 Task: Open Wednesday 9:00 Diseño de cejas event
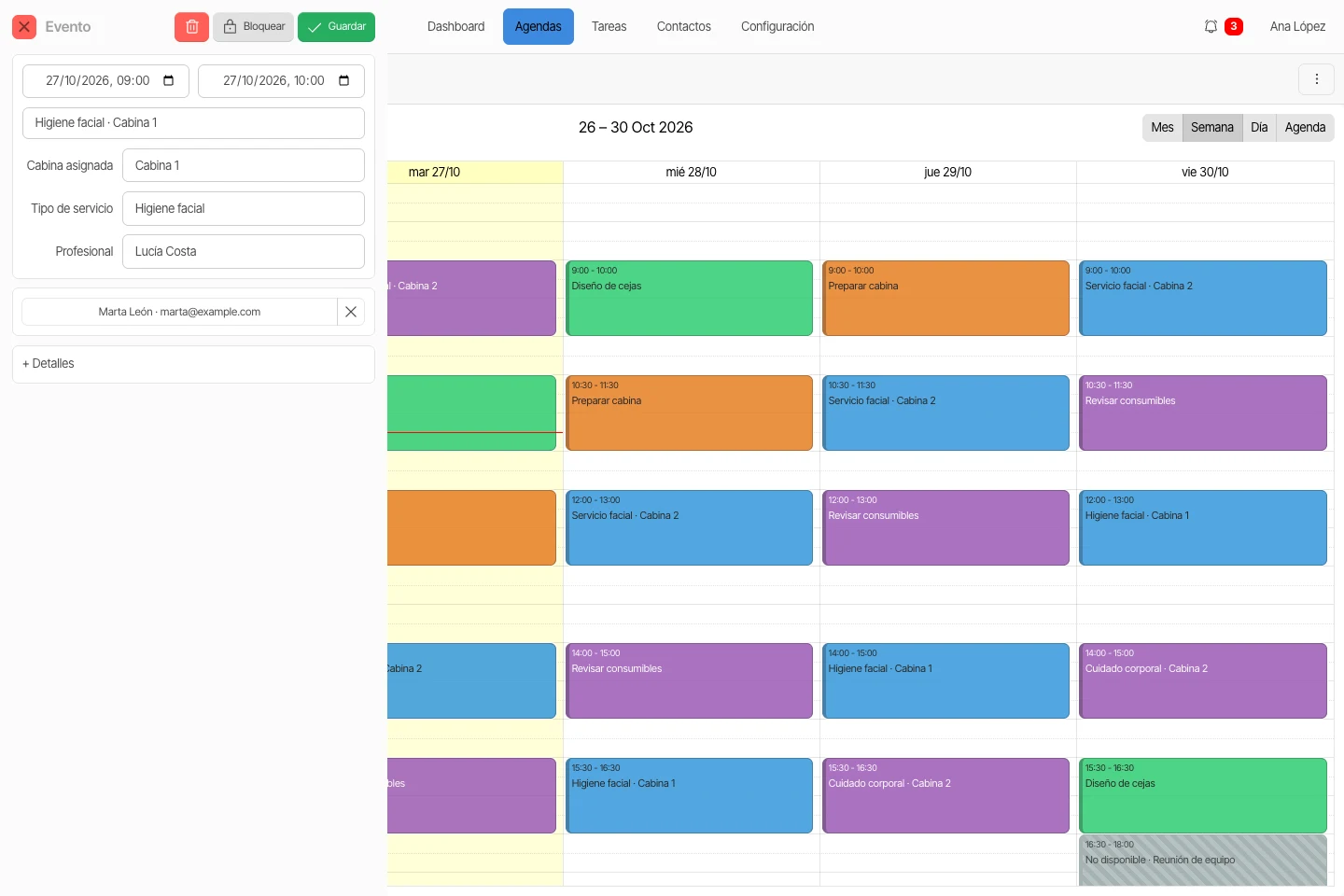pyautogui.click(x=689, y=299)
